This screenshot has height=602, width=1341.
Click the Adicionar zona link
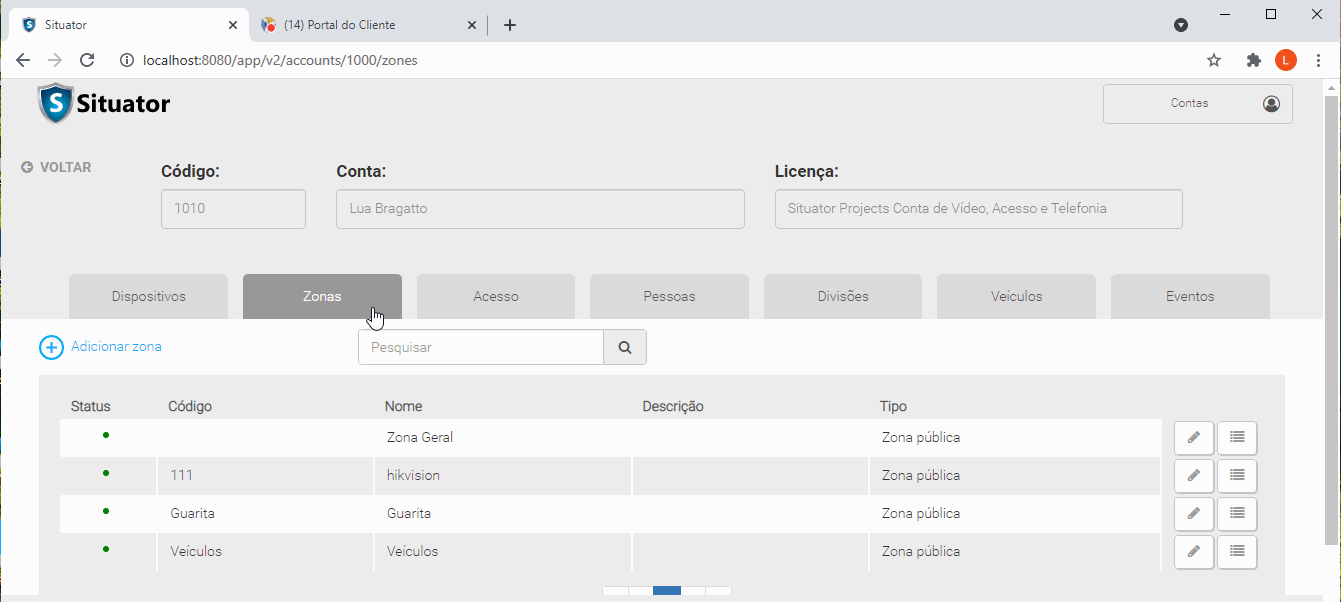click(x=116, y=347)
